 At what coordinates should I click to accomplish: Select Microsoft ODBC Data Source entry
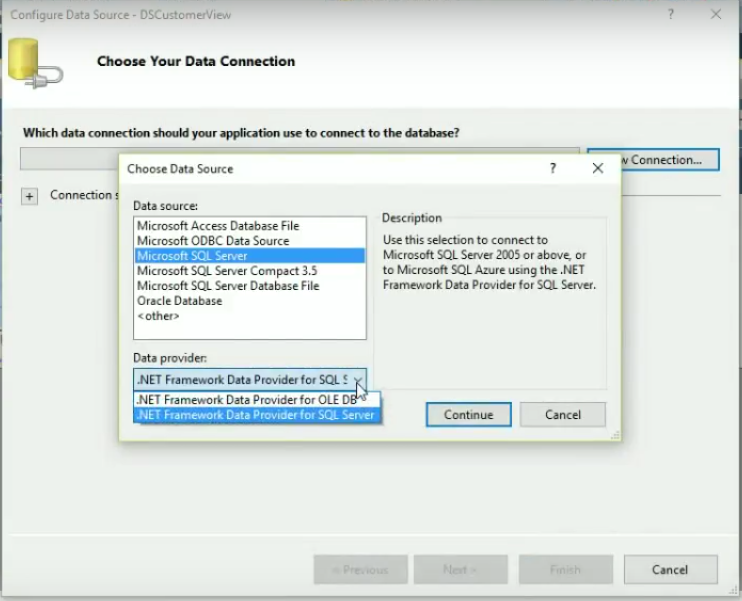pyautogui.click(x=250, y=241)
